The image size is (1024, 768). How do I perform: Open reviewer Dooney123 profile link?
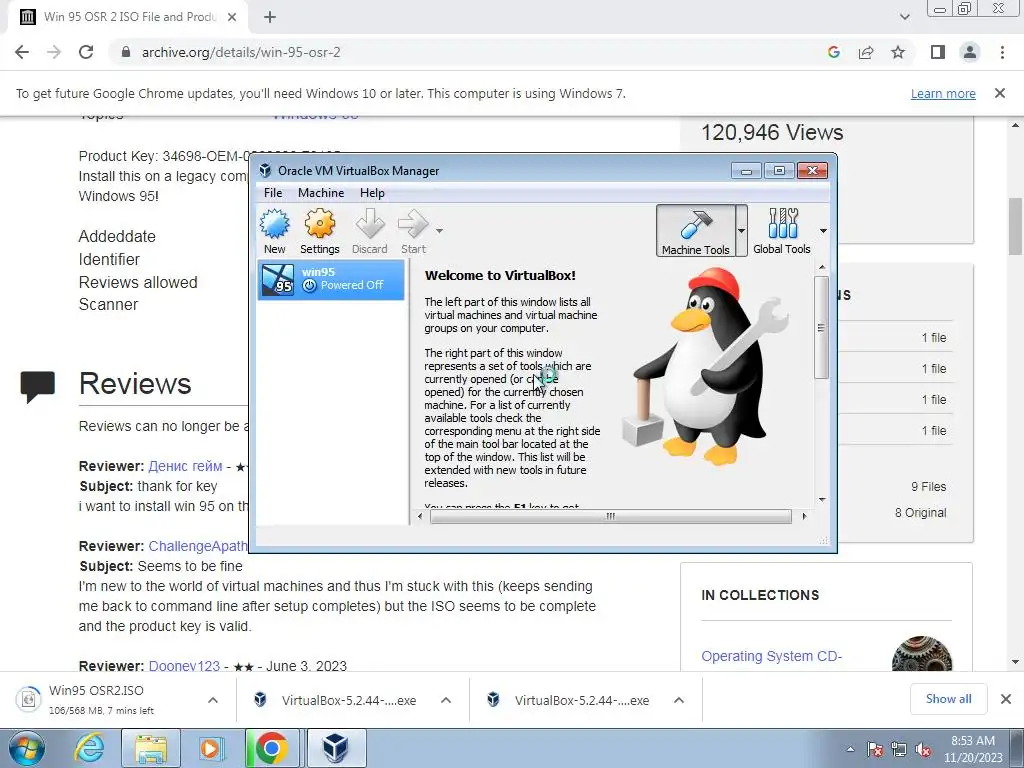pos(184,666)
